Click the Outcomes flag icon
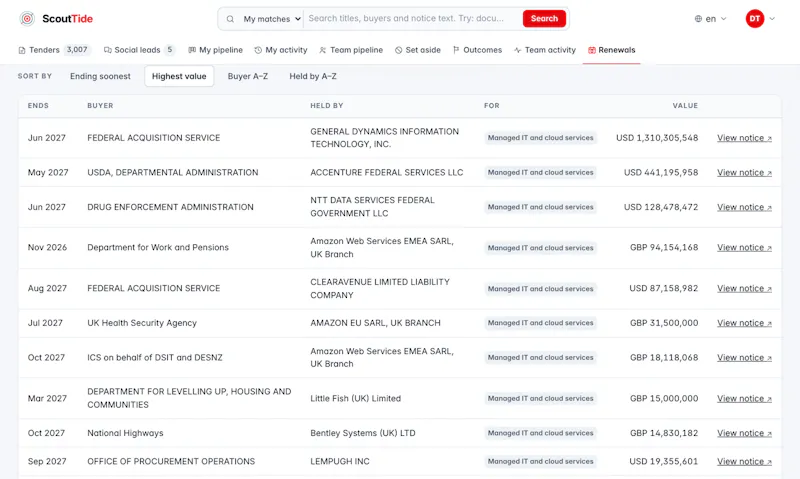800x479 pixels. pos(456,50)
